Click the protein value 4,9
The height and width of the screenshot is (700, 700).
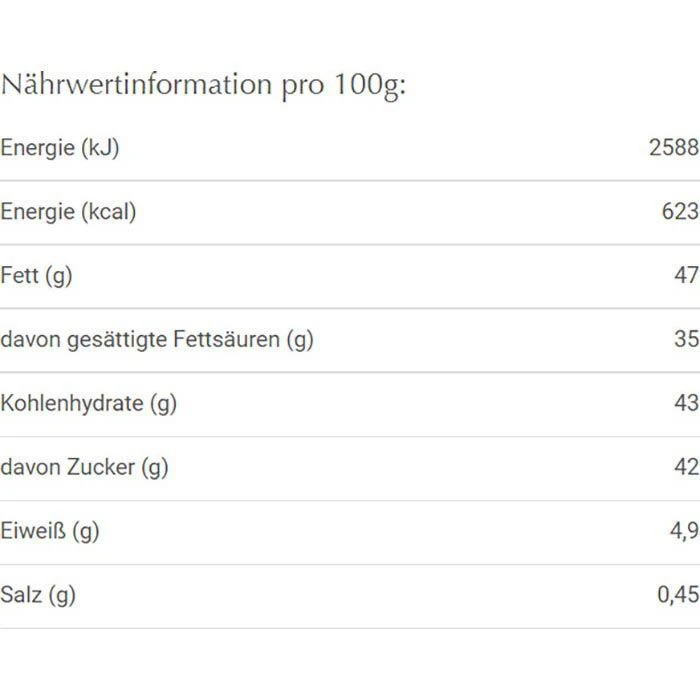(684, 531)
